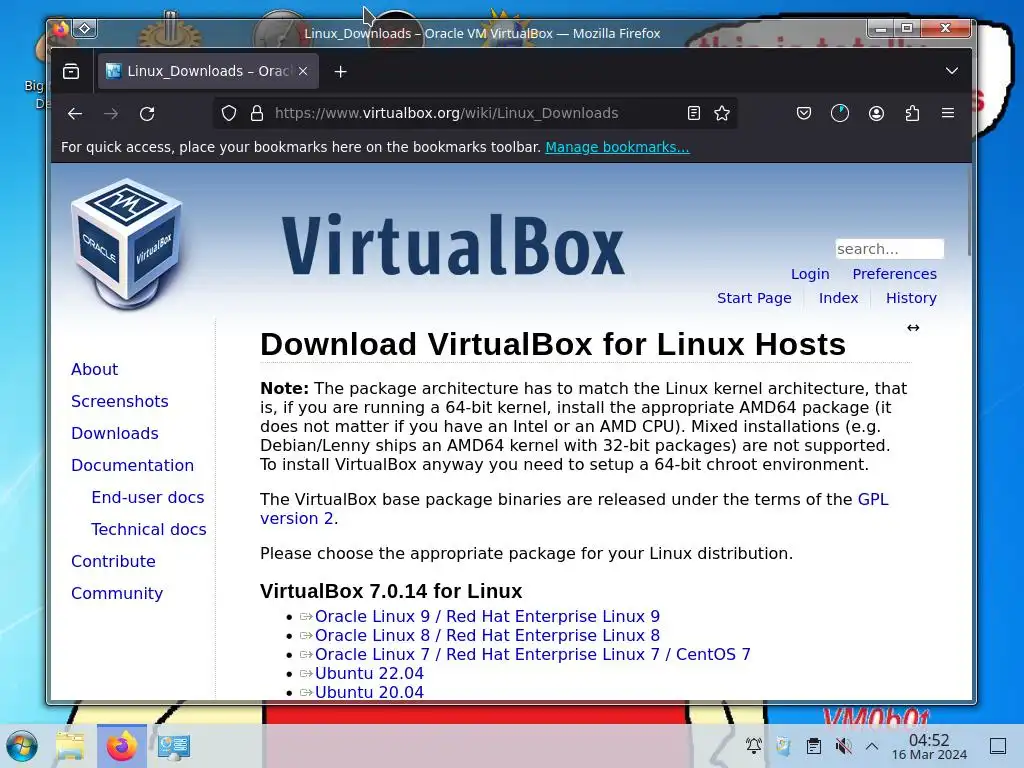Open the clipboard tray icon

[813, 746]
